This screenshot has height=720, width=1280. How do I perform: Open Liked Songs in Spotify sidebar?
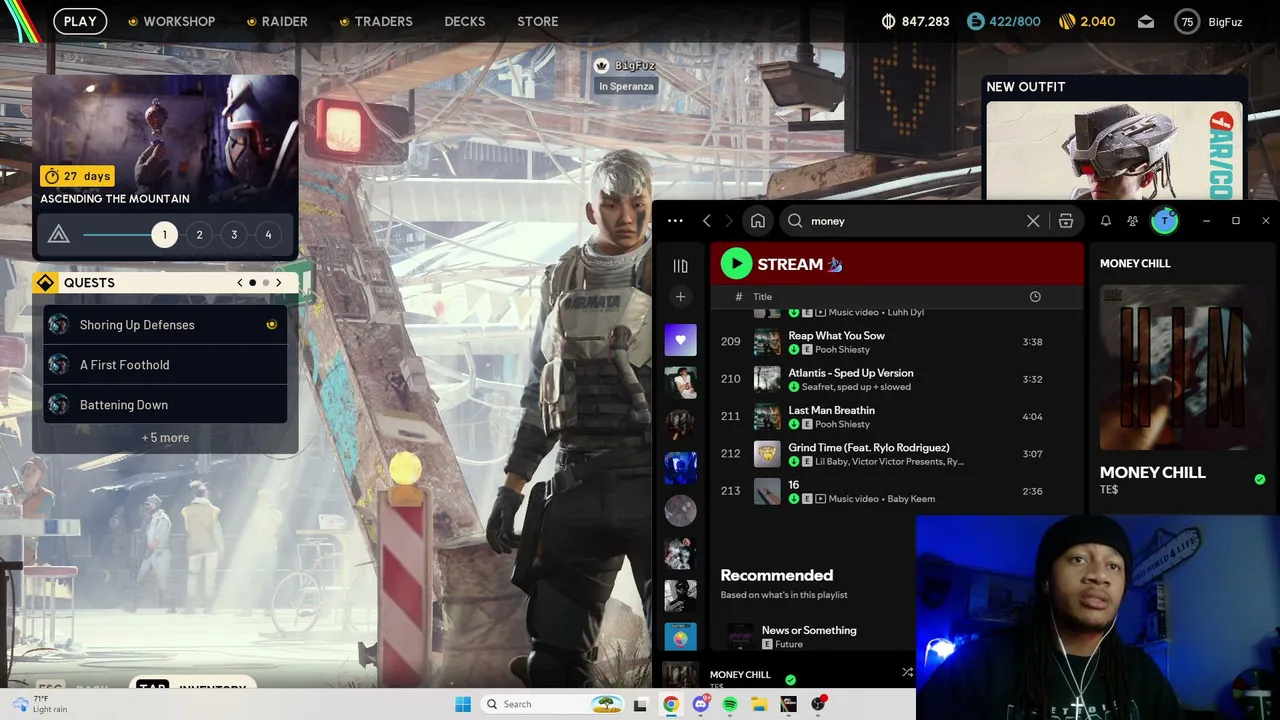681,340
